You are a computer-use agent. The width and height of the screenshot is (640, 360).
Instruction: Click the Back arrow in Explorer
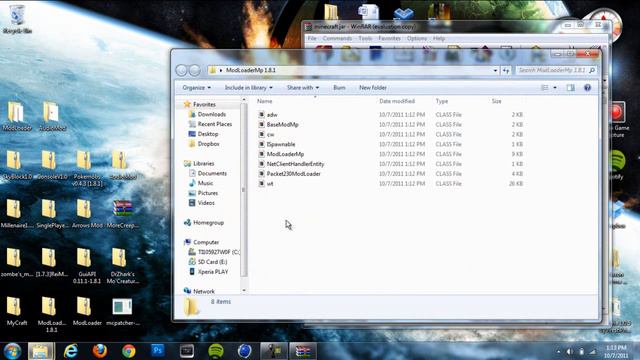click(182, 70)
